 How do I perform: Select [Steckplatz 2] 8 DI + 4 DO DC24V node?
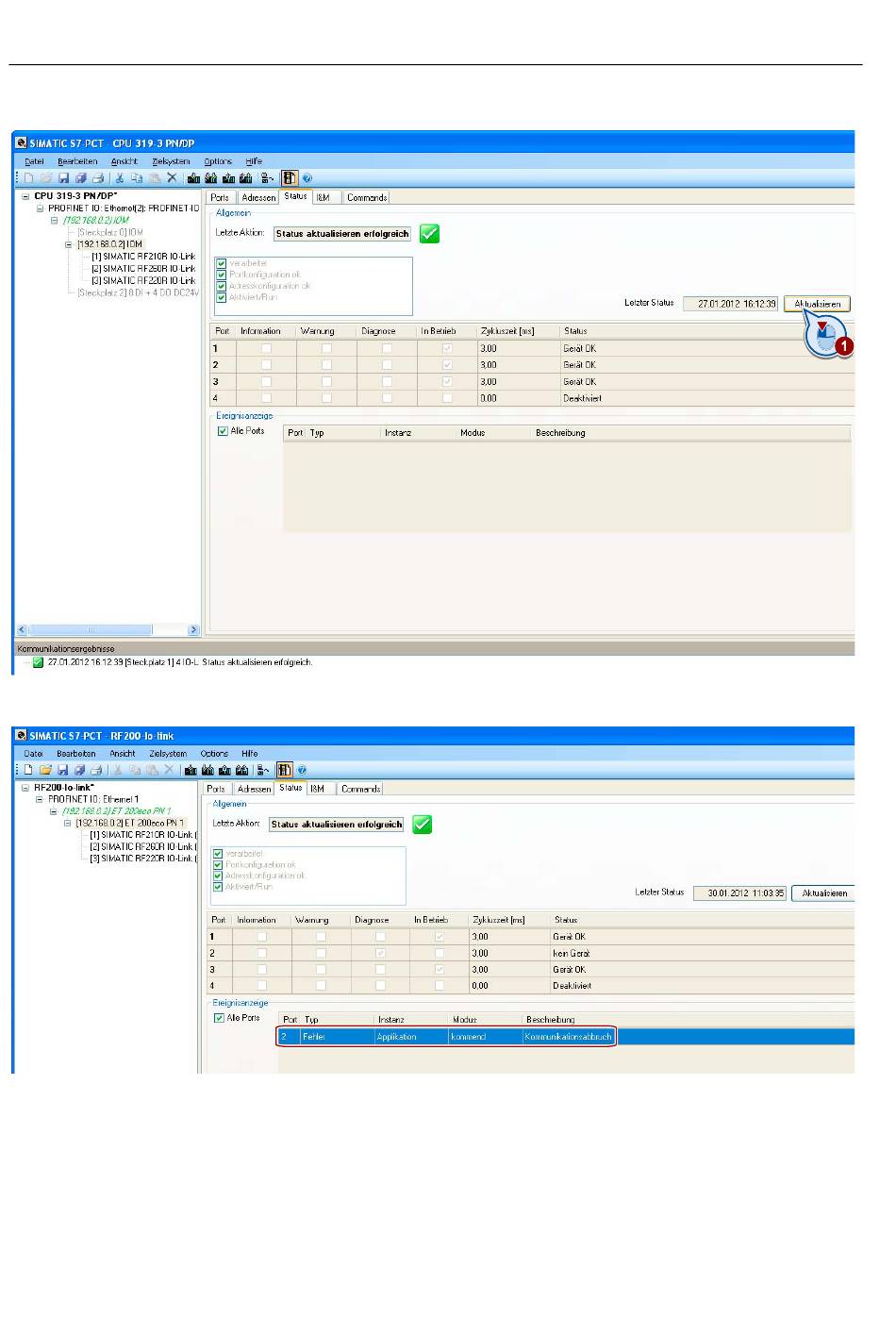(x=138, y=293)
